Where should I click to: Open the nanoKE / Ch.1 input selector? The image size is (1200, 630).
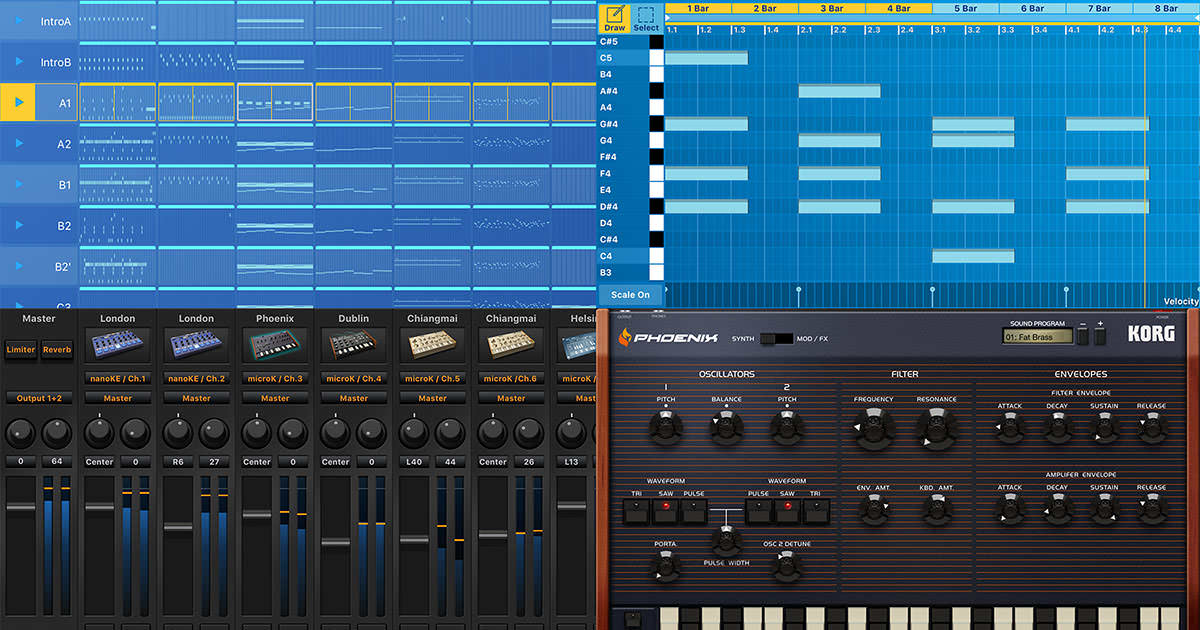(x=118, y=379)
